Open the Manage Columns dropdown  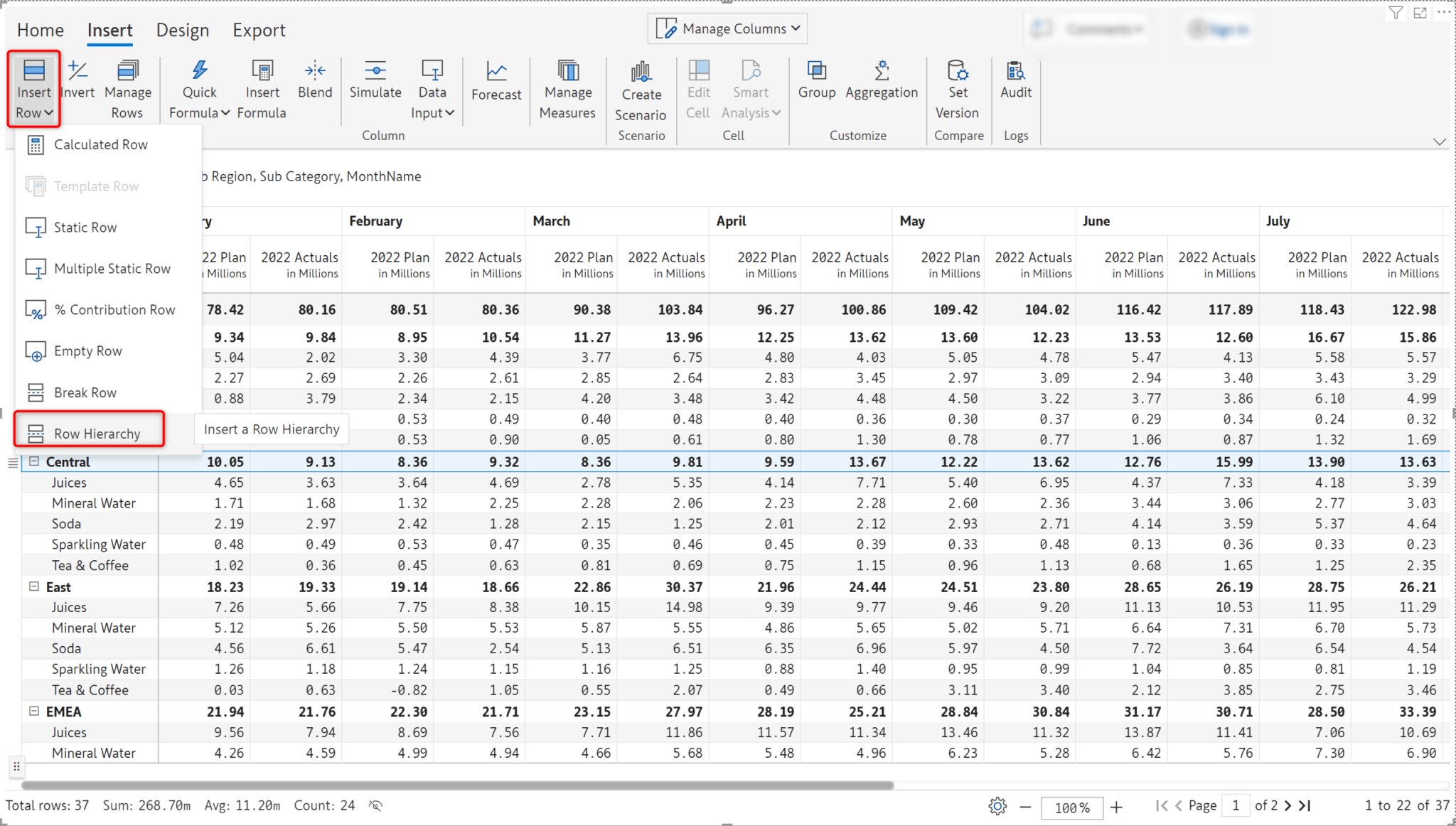(727, 28)
